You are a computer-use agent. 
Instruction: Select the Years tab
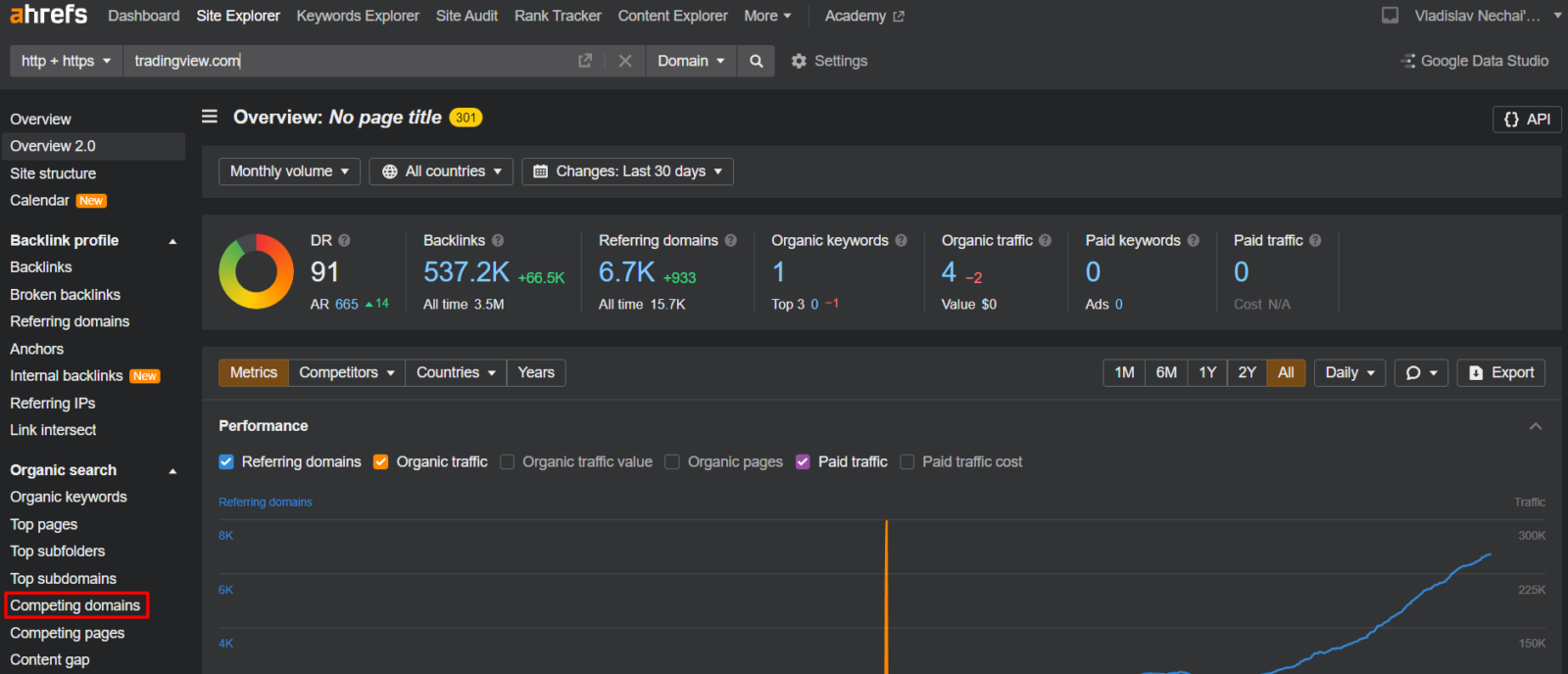[x=536, y=372]
